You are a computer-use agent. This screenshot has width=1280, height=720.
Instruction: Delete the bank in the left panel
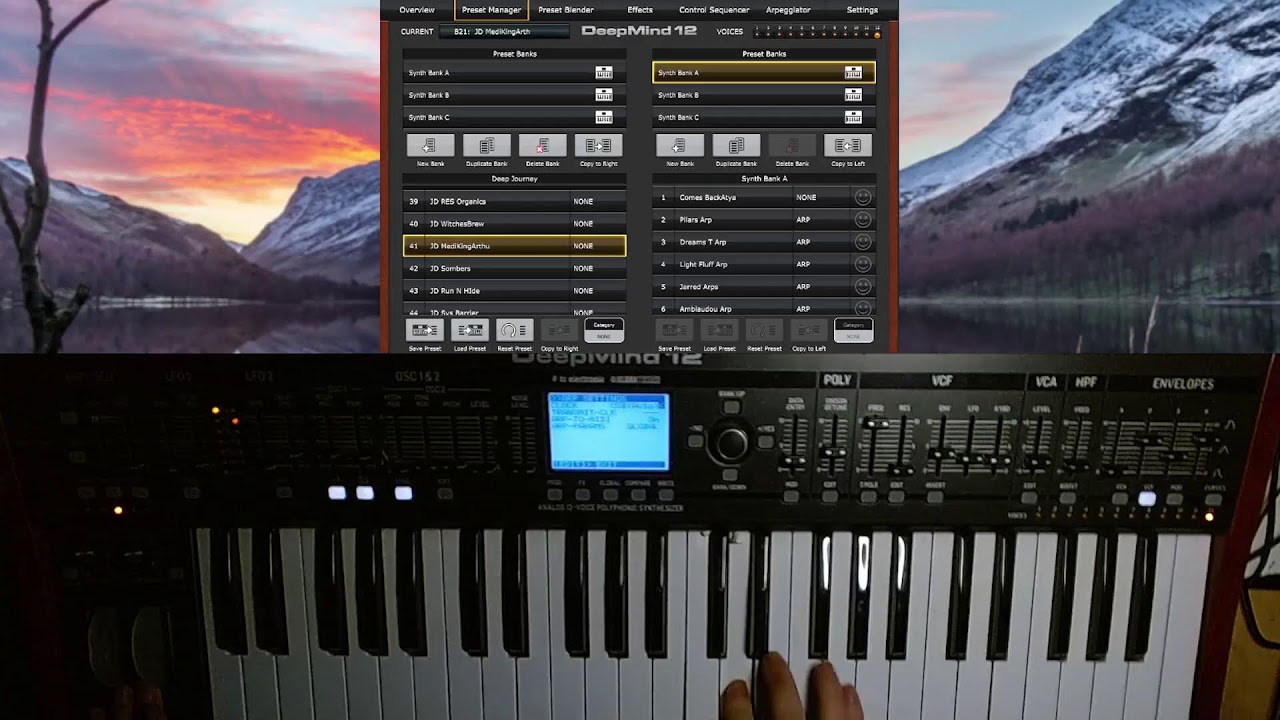pyautogui.click(x=543, y=146)
